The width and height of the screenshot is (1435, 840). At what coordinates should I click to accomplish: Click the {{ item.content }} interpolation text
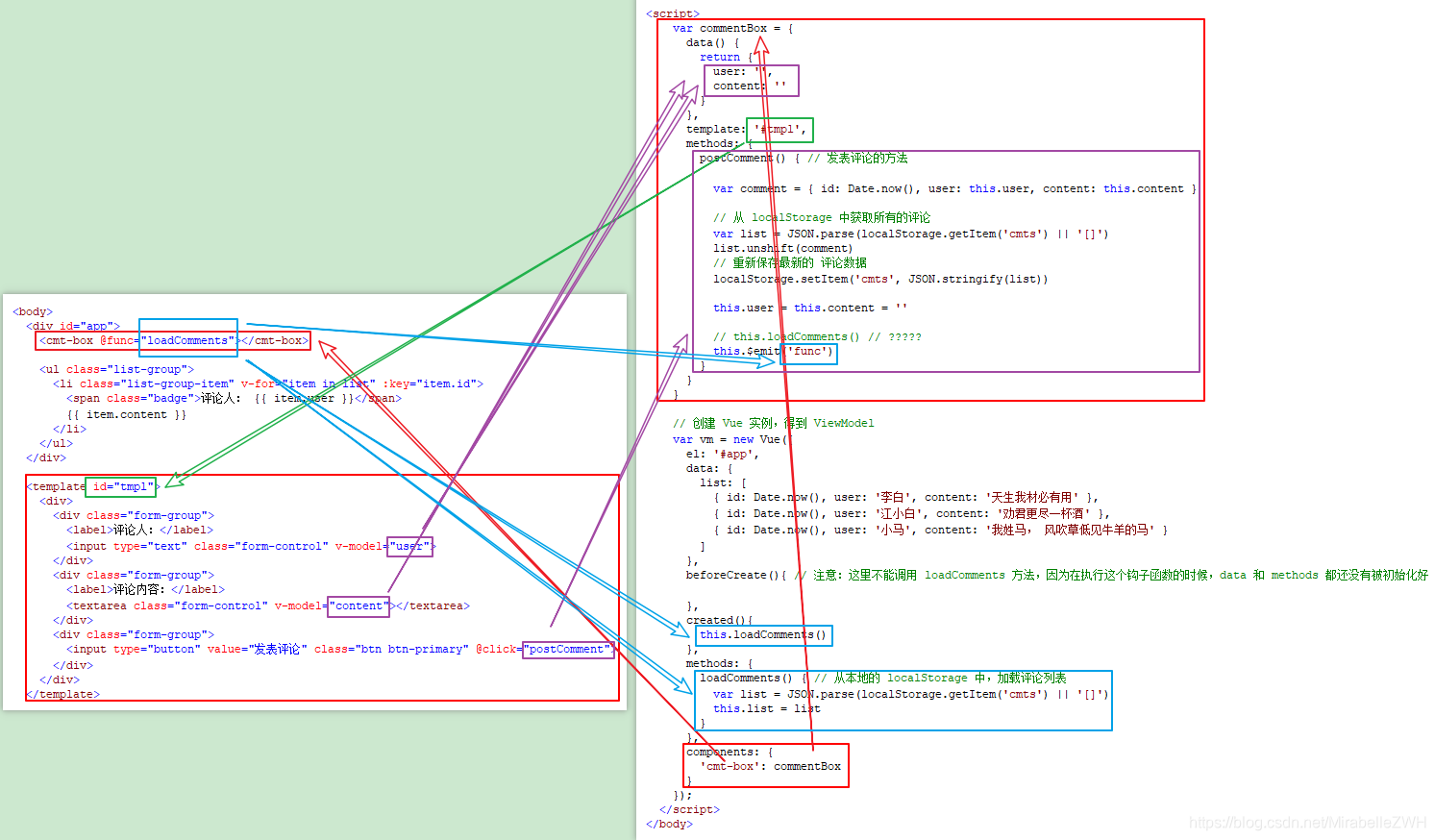click(126, 414)
